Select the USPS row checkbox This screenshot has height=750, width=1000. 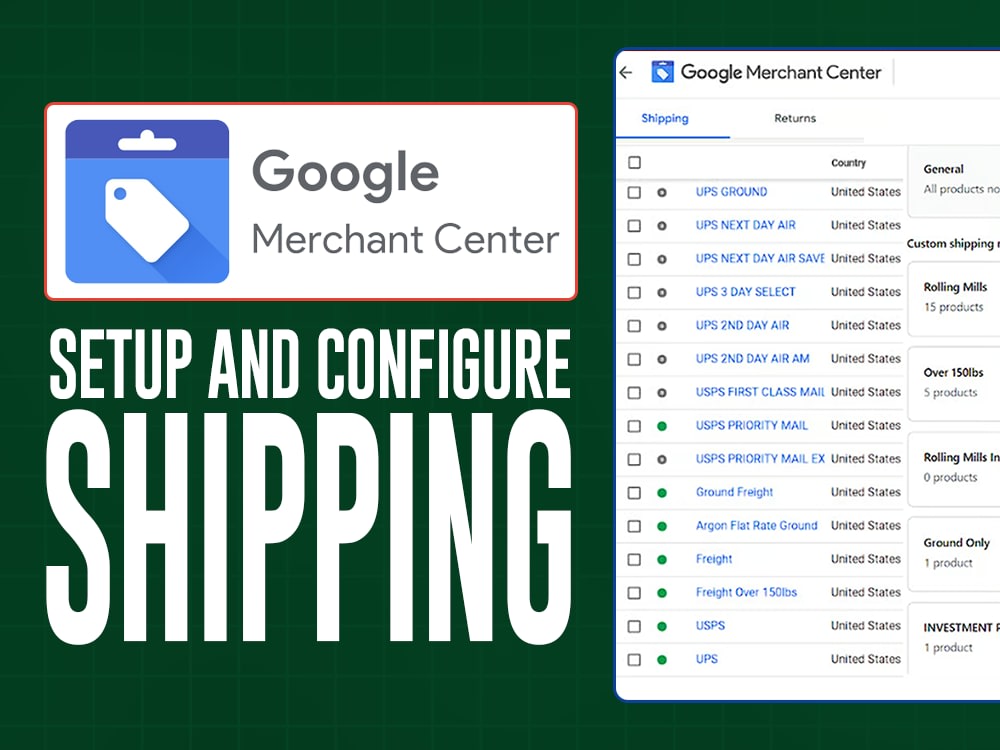point(635,626)
